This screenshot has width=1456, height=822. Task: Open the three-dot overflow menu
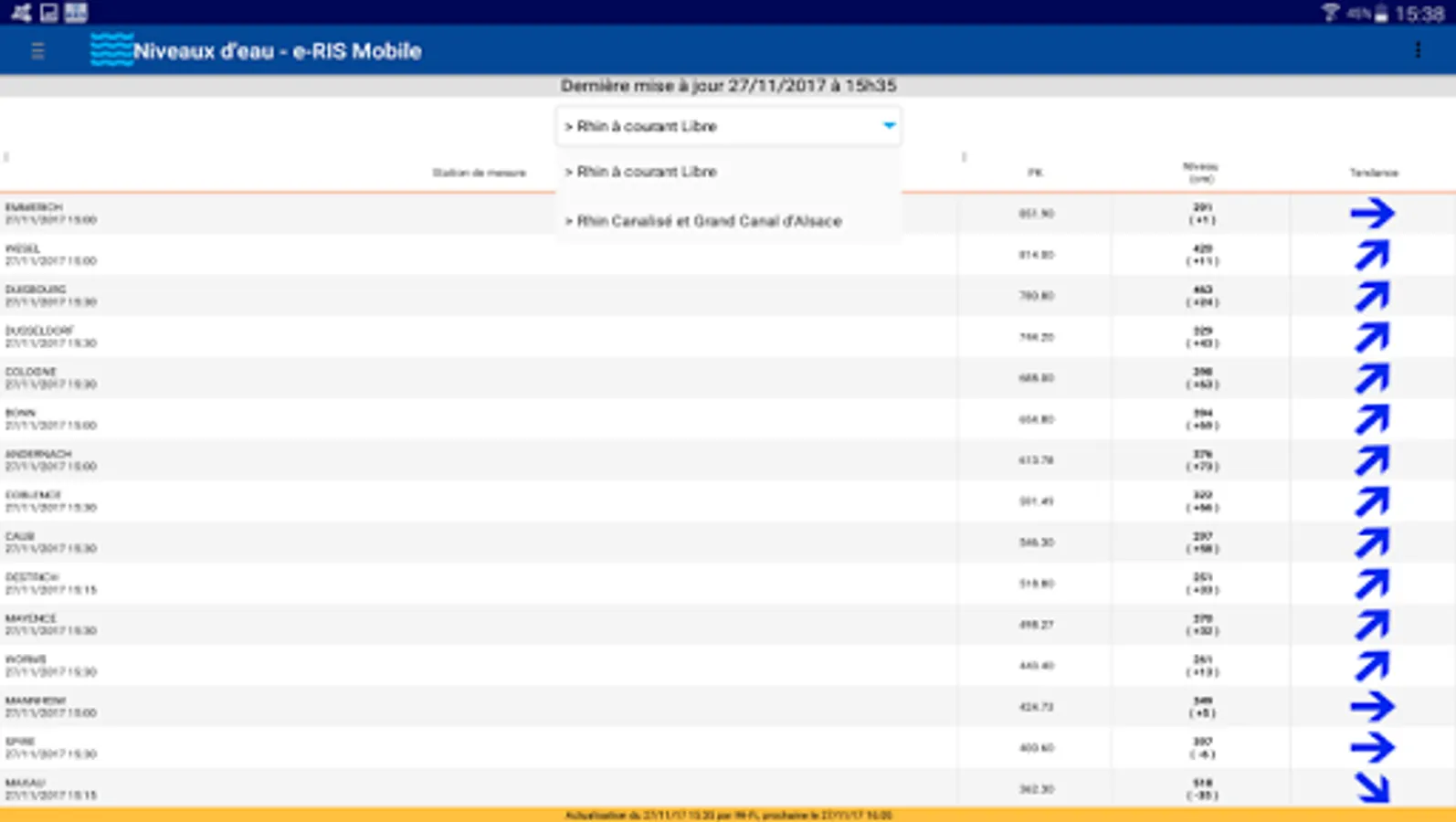click(1418, 50)
